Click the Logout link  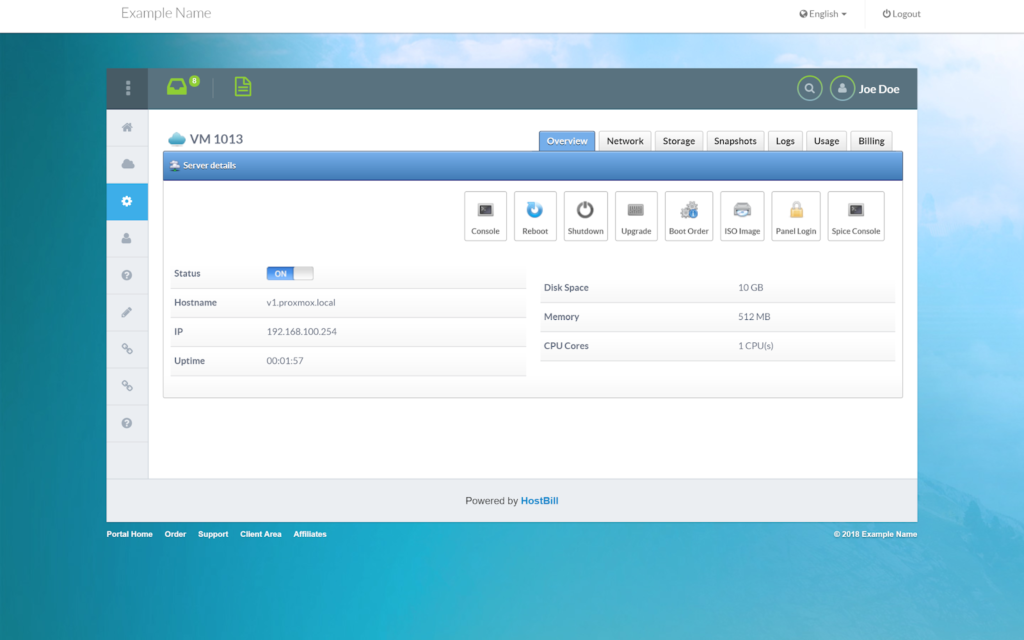(x=901, y=14)
